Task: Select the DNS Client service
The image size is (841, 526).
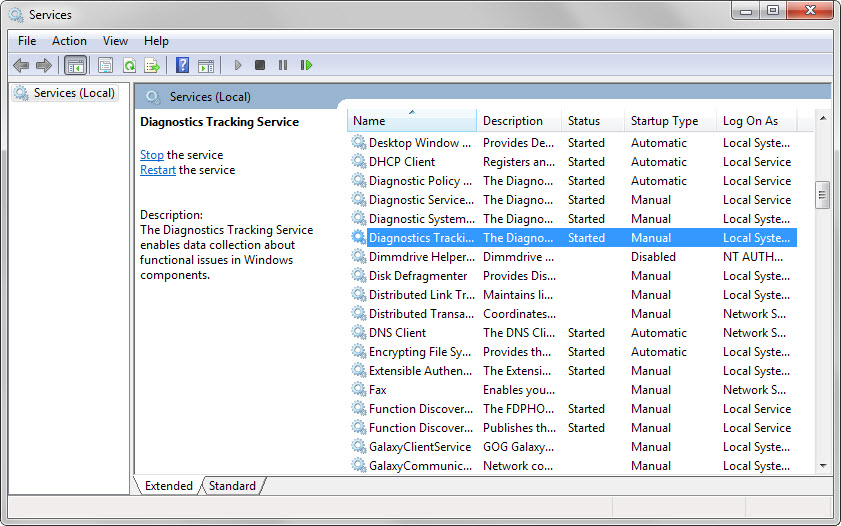Action: click(x=573, y=332)
